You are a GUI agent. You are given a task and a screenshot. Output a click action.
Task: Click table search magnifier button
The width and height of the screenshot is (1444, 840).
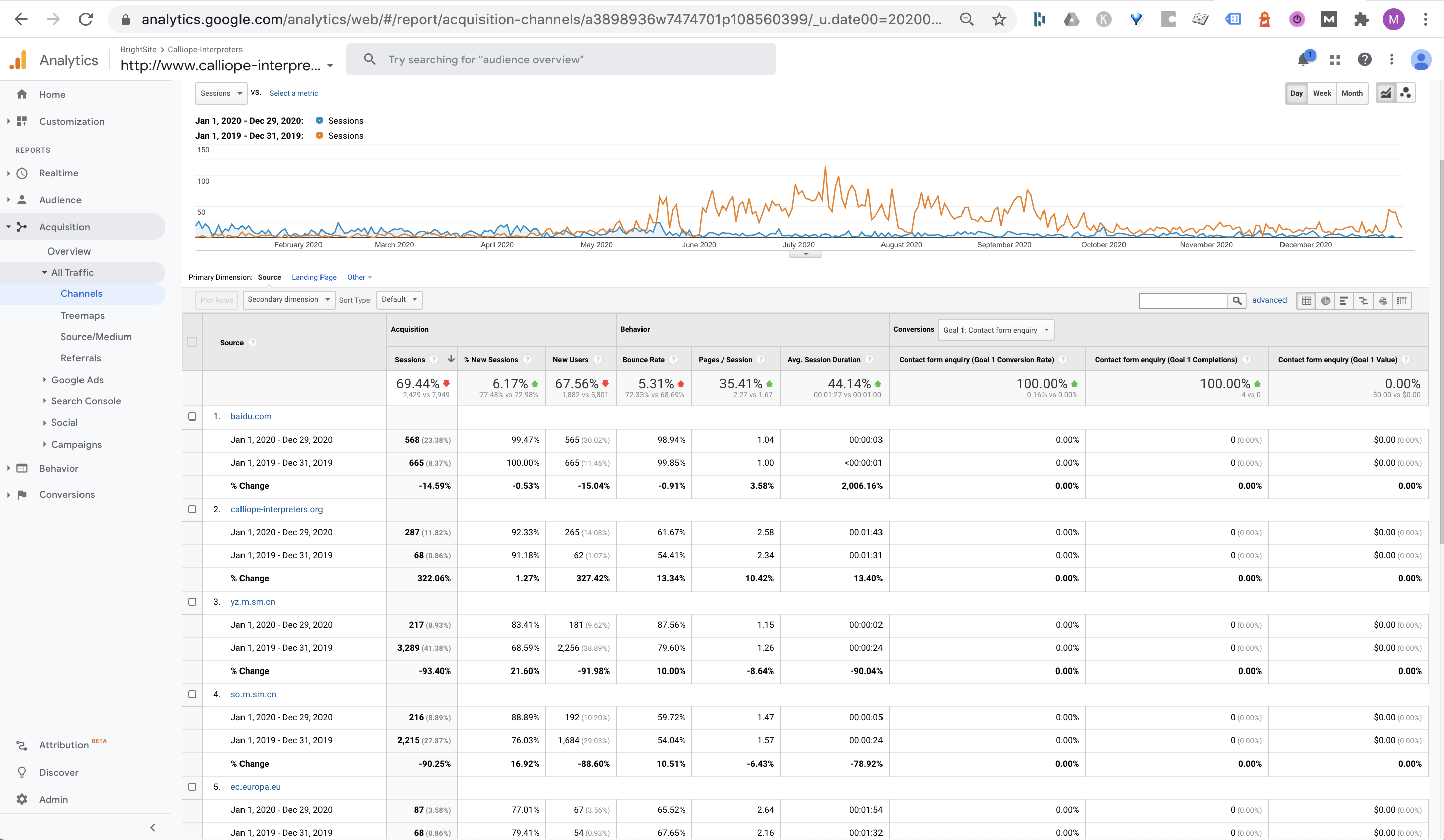(x=1237, y=301)
